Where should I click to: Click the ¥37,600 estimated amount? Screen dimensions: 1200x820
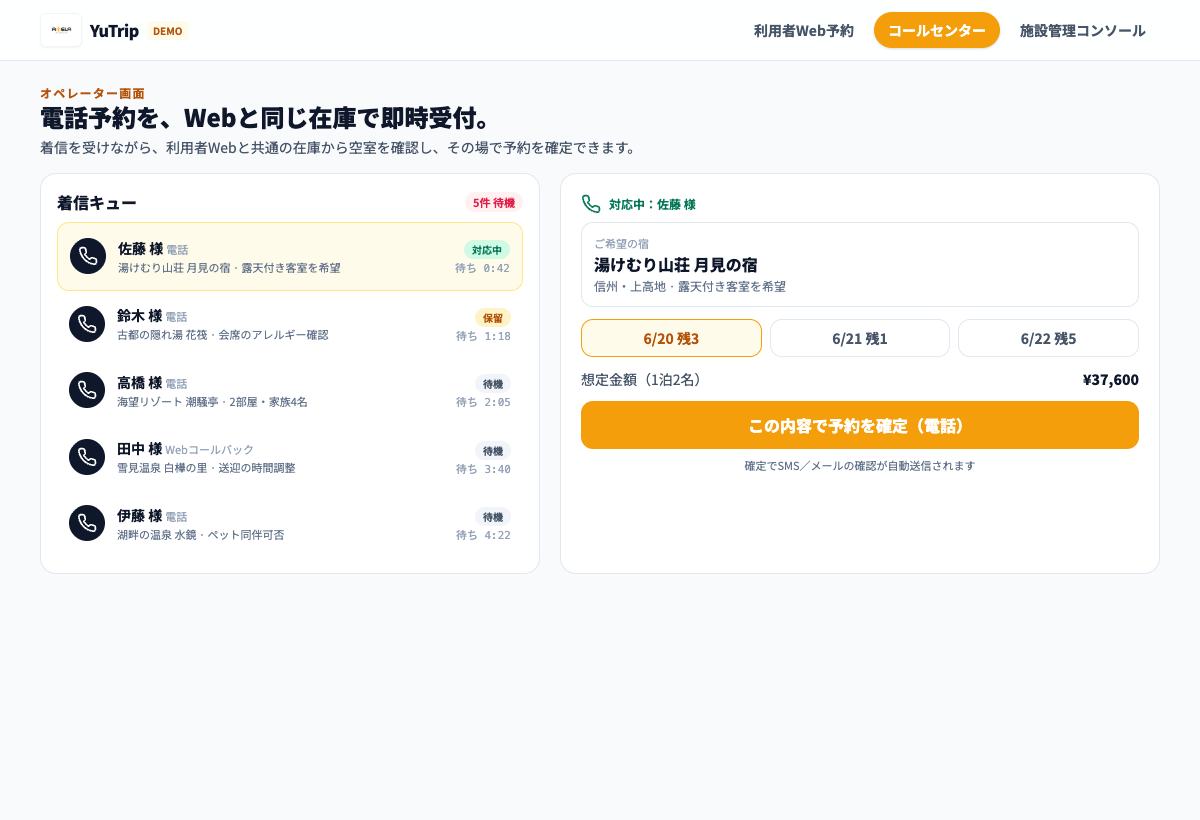coord(1110,379)
